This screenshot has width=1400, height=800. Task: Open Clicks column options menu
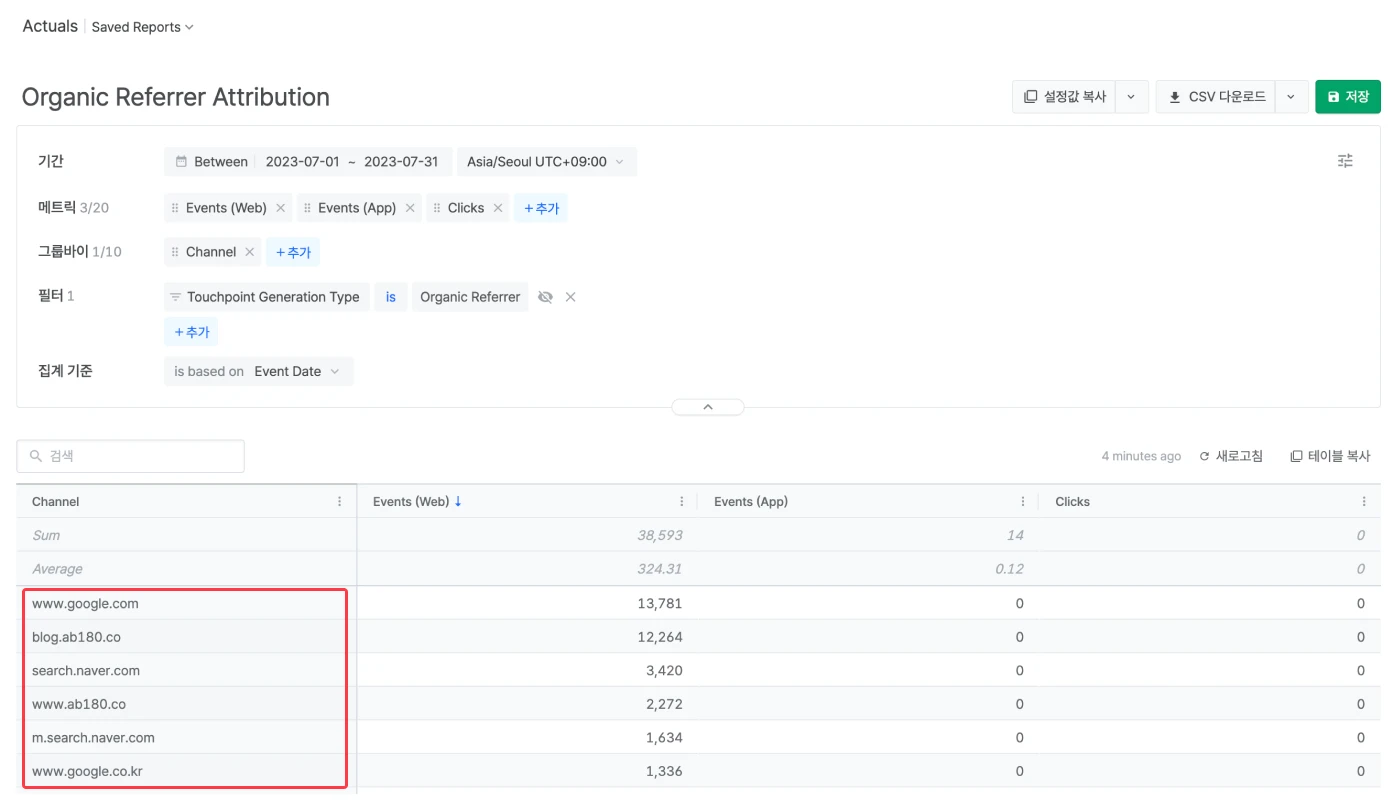(x=1364, y=502)
